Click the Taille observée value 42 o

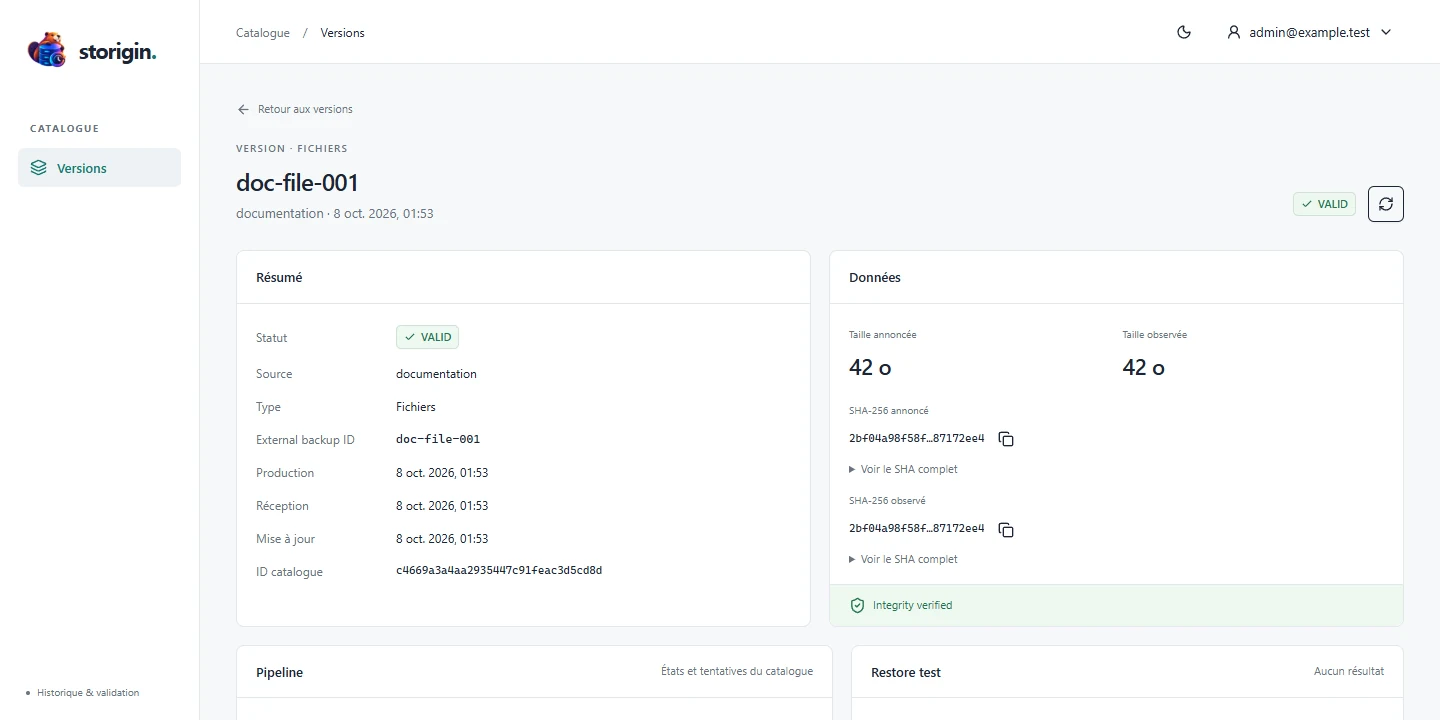(1143, 367)
